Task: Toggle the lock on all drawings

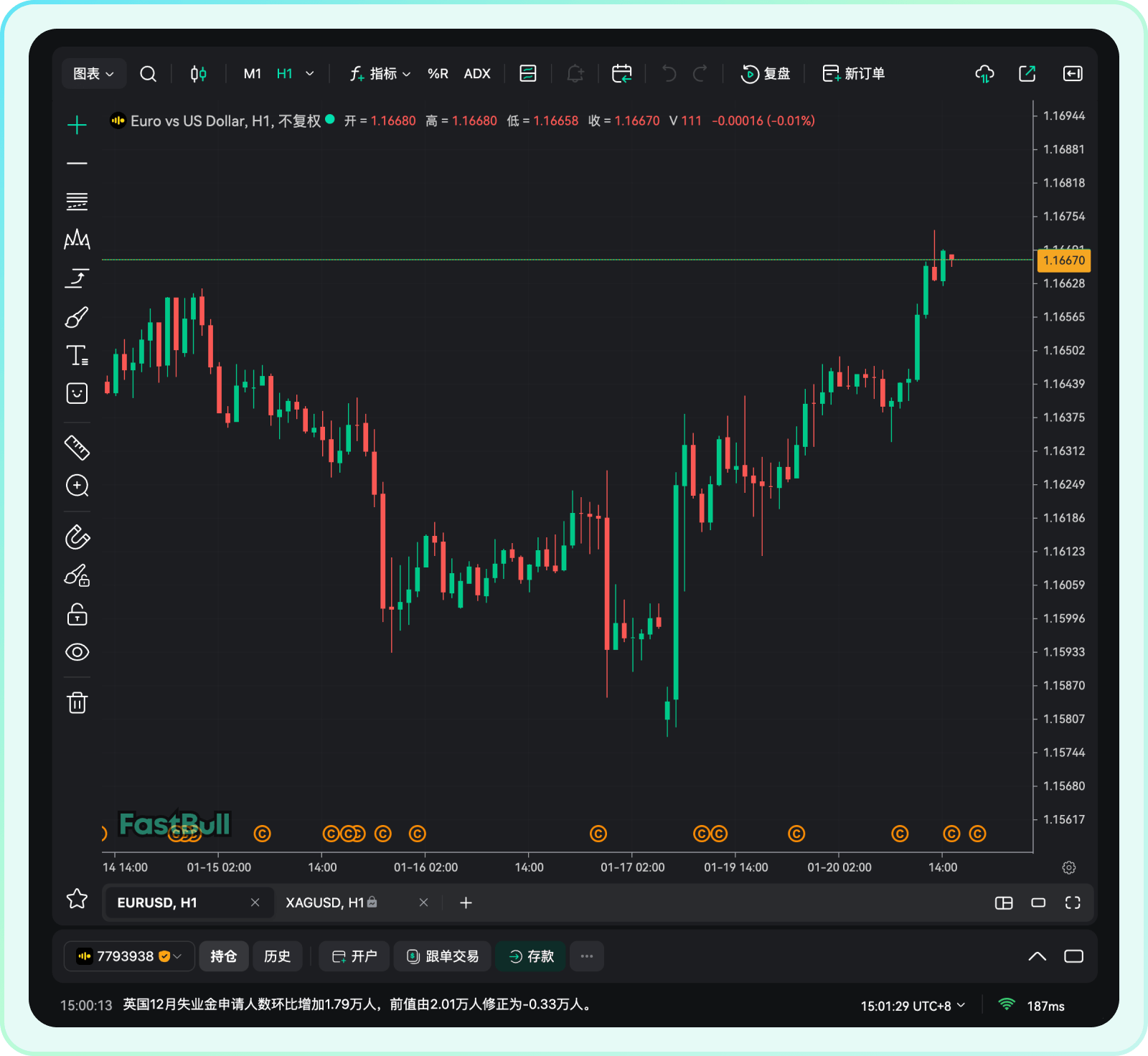Action: click(77, 615)
